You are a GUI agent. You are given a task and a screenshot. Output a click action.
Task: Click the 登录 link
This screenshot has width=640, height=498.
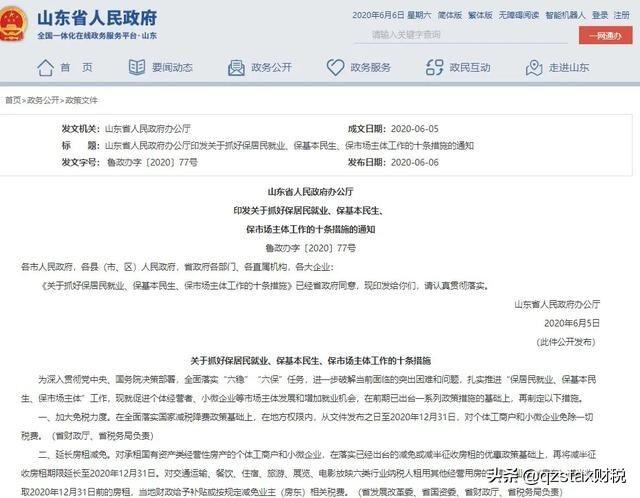(x=600, y=15)
